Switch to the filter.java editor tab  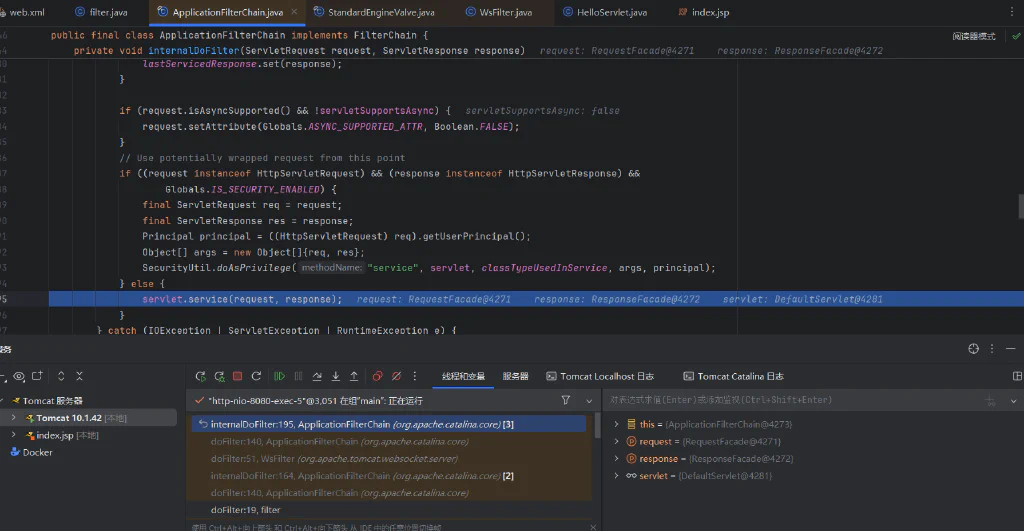click(102, 12)
